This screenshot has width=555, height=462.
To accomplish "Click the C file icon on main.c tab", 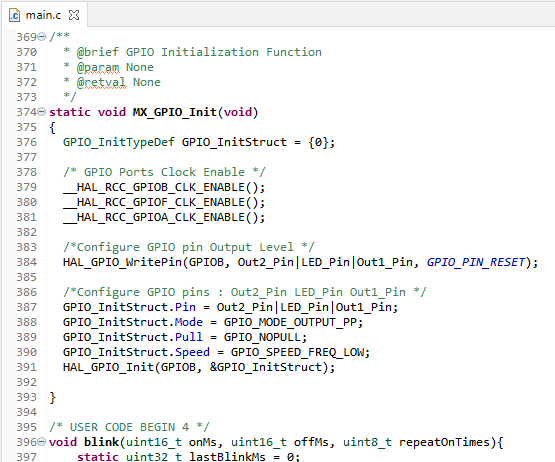I will click(x=15, y=15).
